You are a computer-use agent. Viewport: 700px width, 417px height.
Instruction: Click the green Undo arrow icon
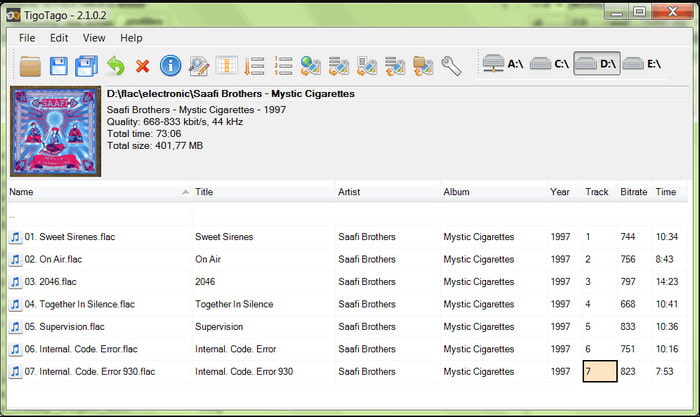(116, 66)
